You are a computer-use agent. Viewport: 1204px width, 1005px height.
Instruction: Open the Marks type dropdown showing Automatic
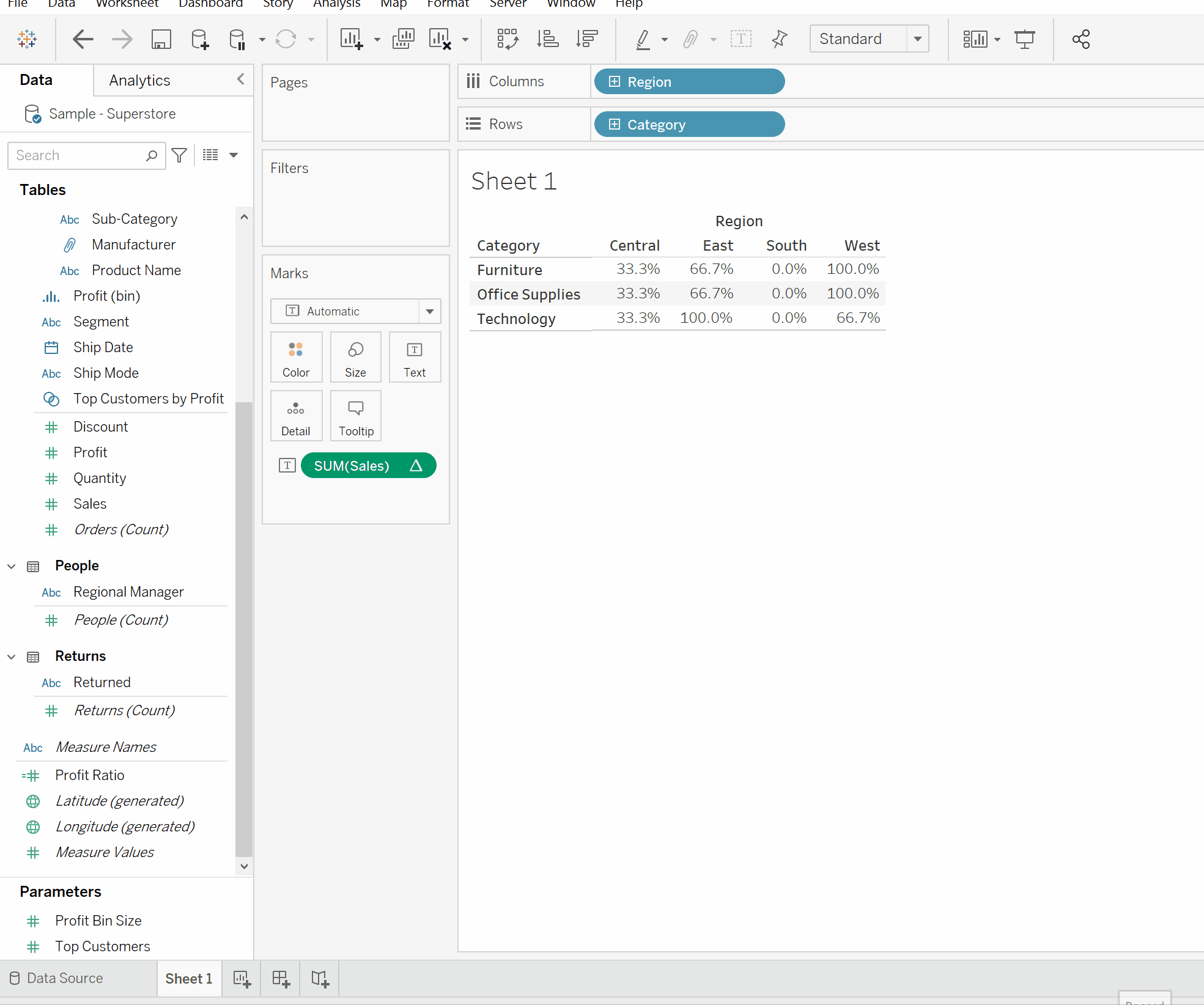(430, 311)
